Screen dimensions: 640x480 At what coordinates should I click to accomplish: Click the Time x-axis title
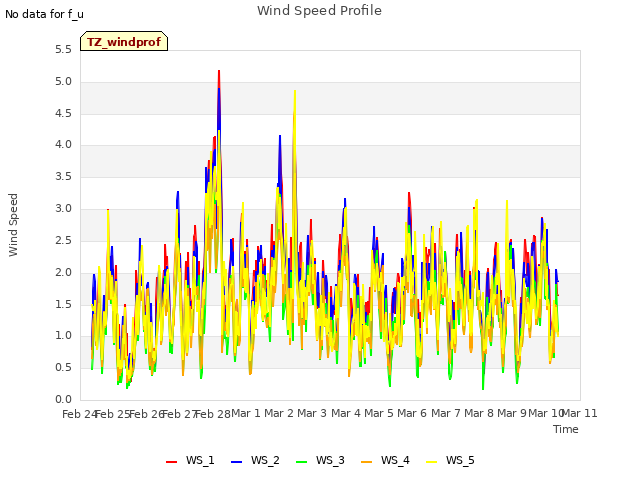point(566,429)
